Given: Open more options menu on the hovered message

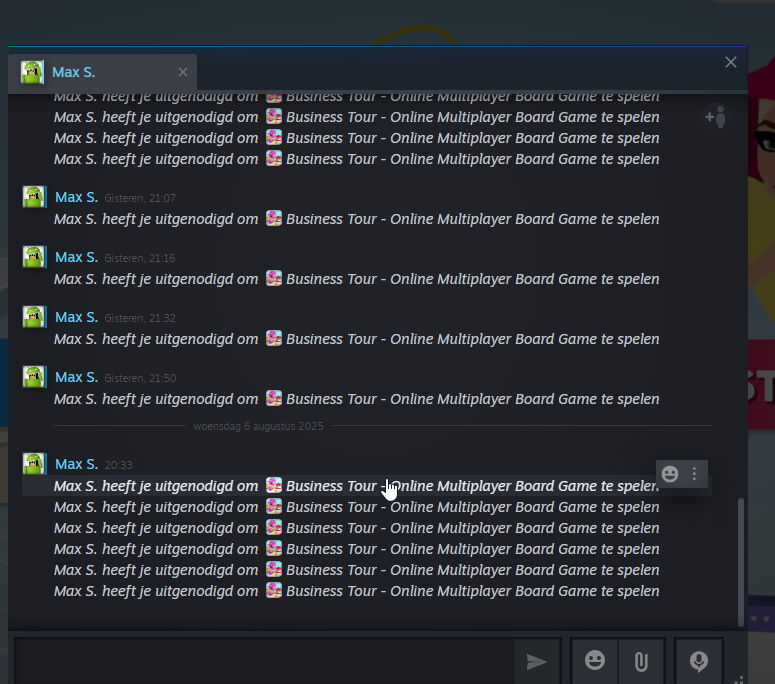Looking at the screenshot, I should click(695, 473).
